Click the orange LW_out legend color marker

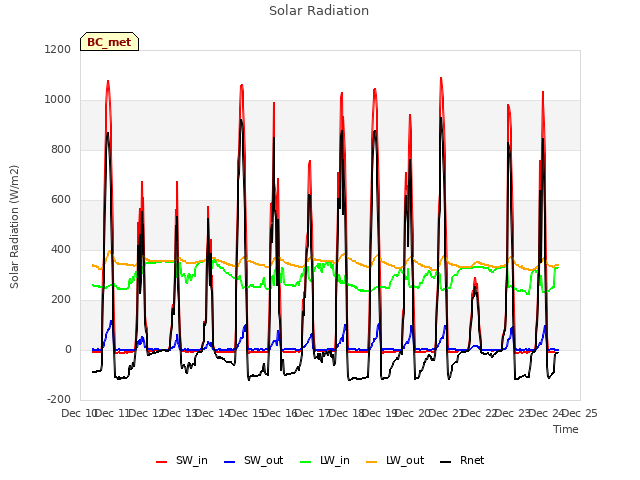pyautogui.click(x=371, y=462)
